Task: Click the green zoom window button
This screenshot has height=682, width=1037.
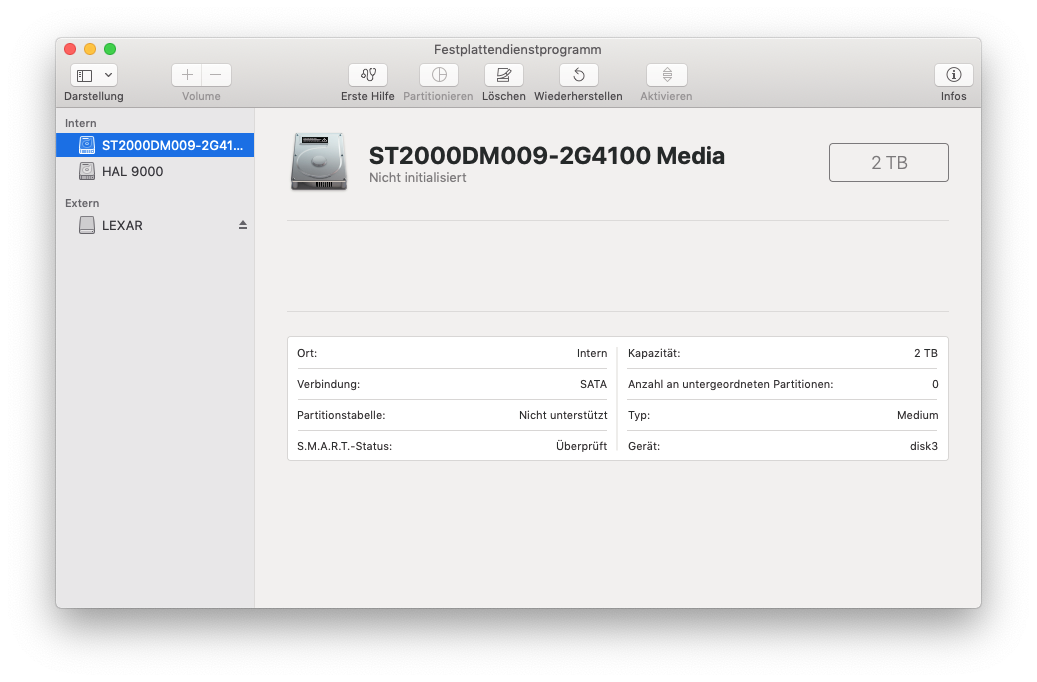Action: (x=110, y=49)
